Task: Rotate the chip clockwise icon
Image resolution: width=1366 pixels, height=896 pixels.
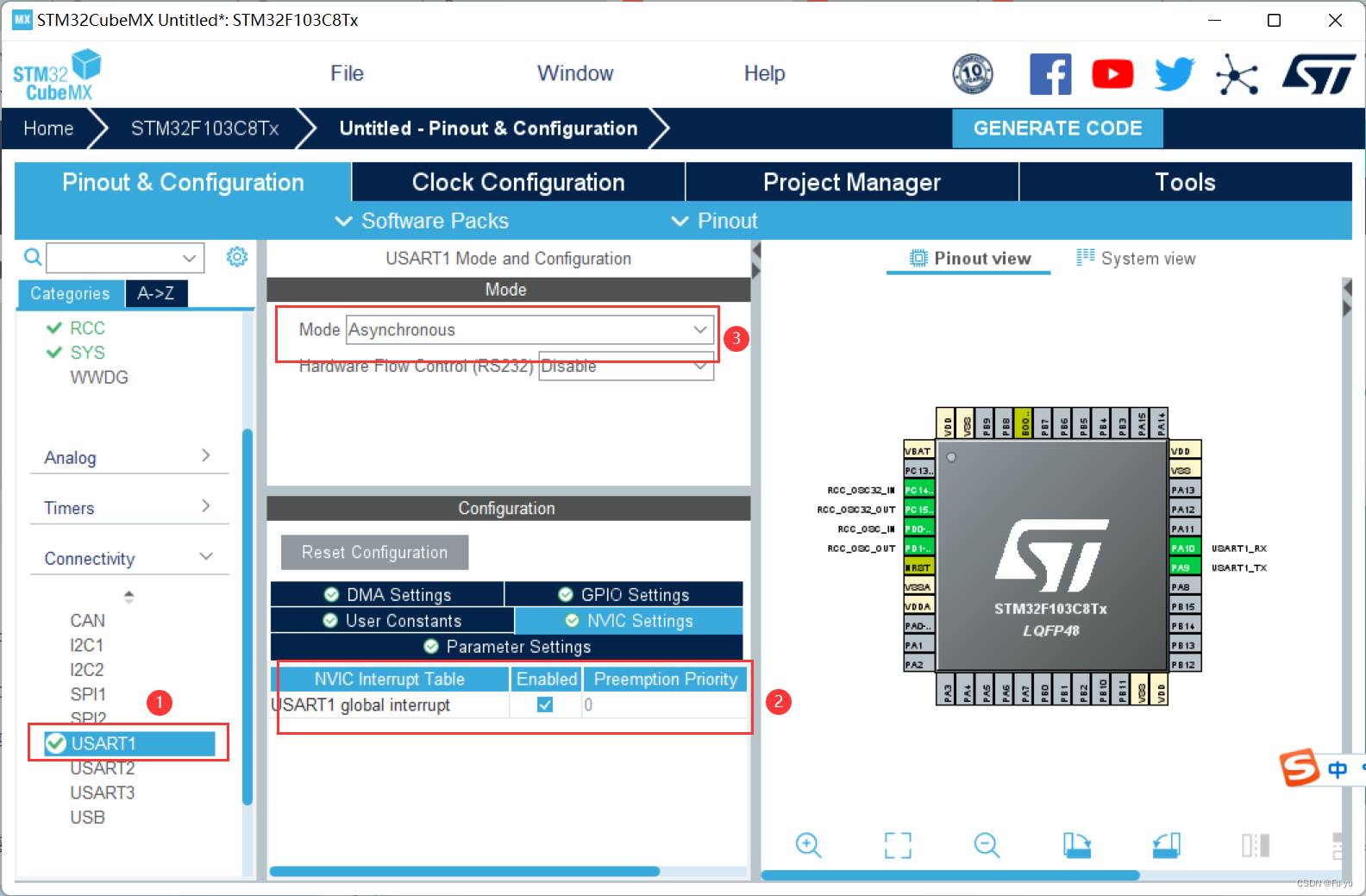Action: coord(1077,845)
